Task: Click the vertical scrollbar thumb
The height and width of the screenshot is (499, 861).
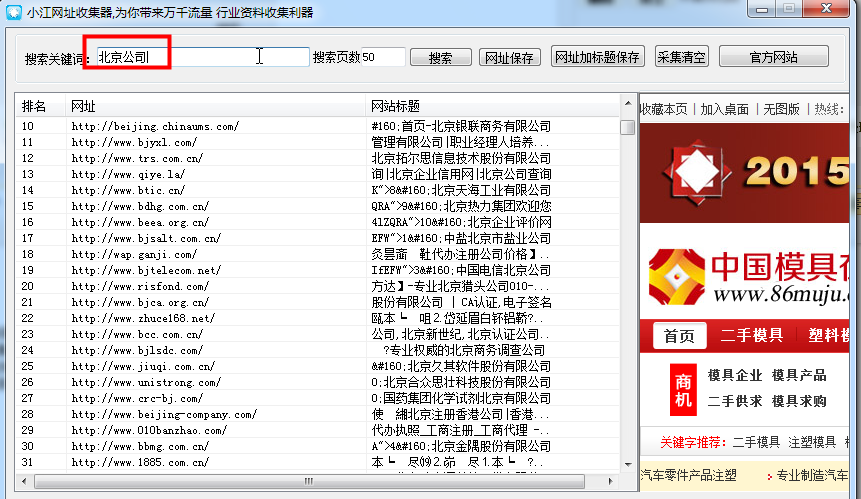Action: (x=628, y=127)
